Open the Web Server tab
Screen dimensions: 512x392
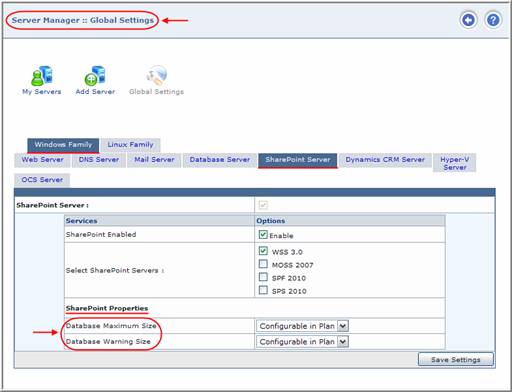(x=42, y=160)
